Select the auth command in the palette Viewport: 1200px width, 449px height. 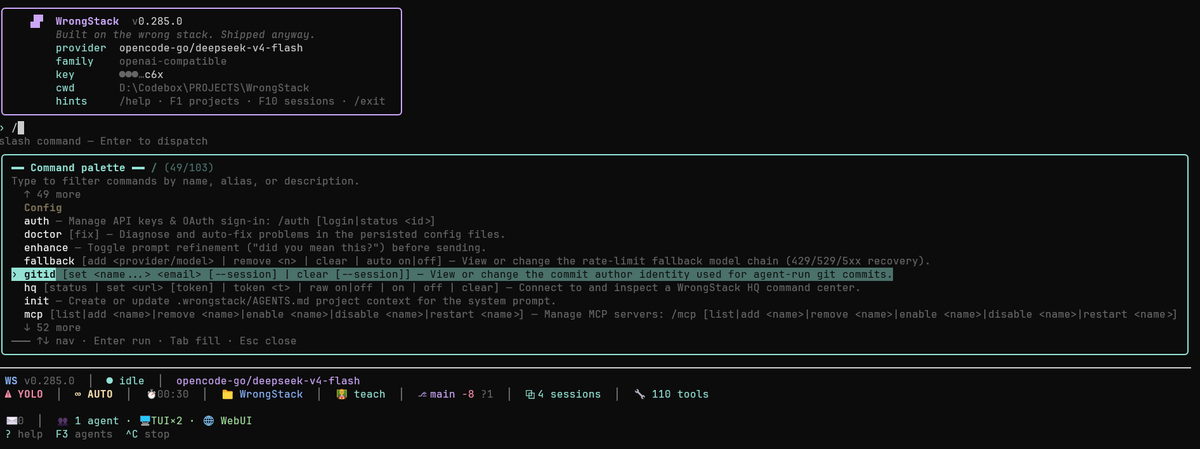(x=229, y=221)
